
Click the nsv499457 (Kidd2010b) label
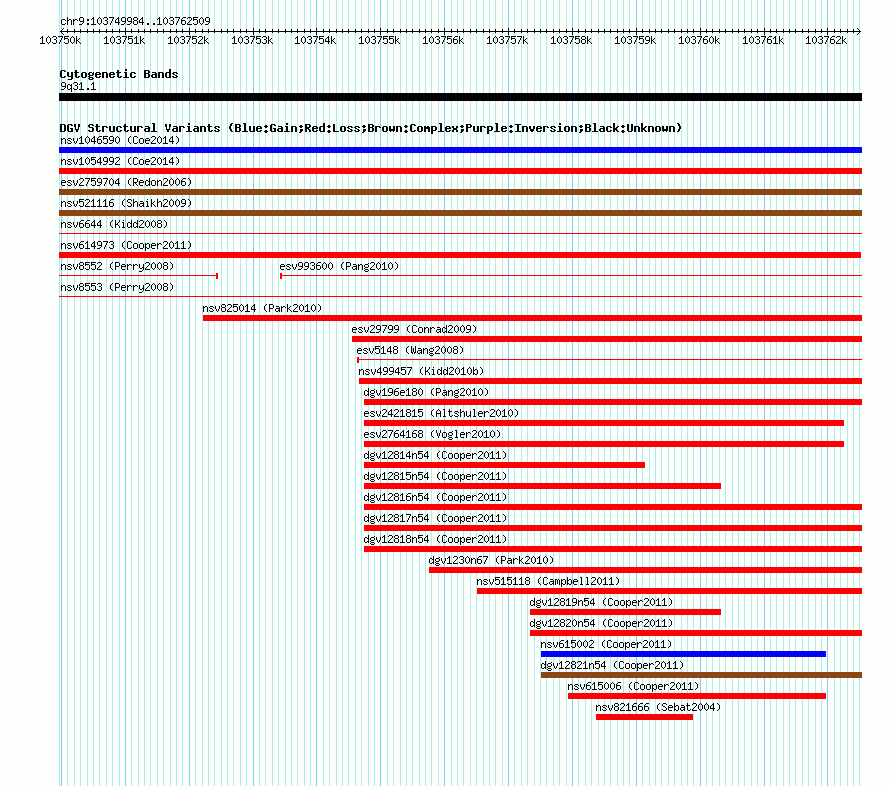click(x=421, y=371)
